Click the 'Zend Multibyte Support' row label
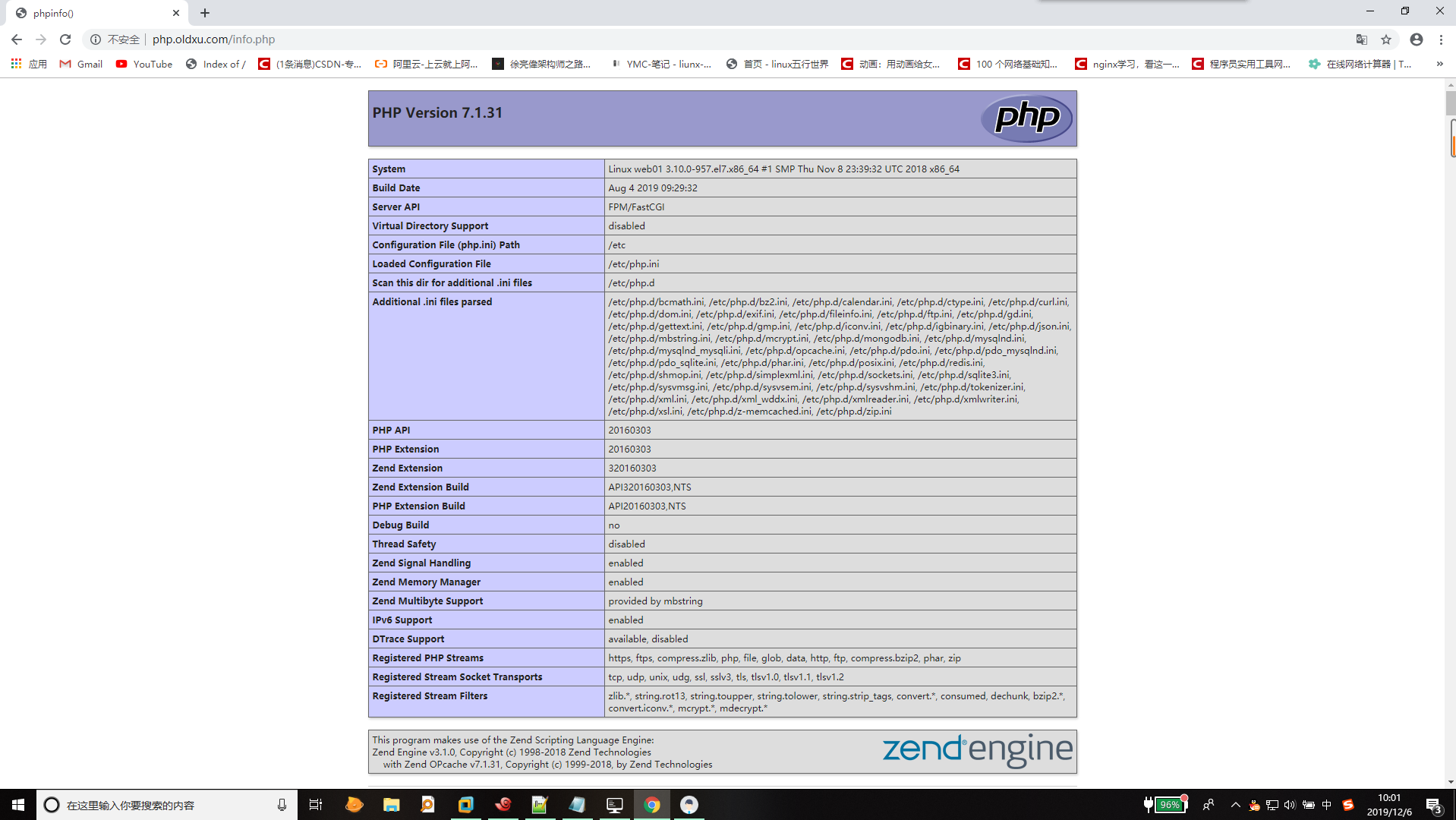The height and width of the screenshot is (820, 1456). coord(427,601)
